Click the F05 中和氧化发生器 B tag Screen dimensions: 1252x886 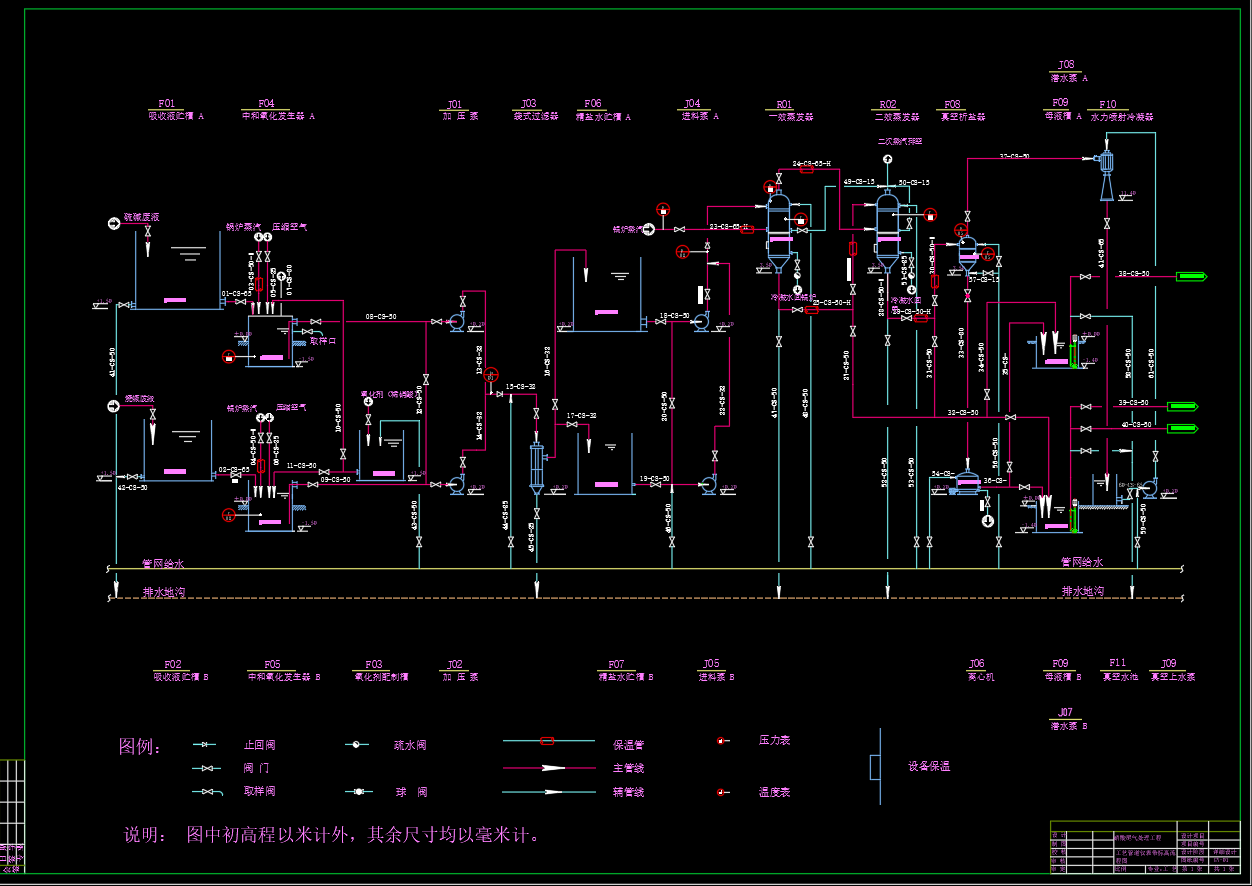[283, 670]
